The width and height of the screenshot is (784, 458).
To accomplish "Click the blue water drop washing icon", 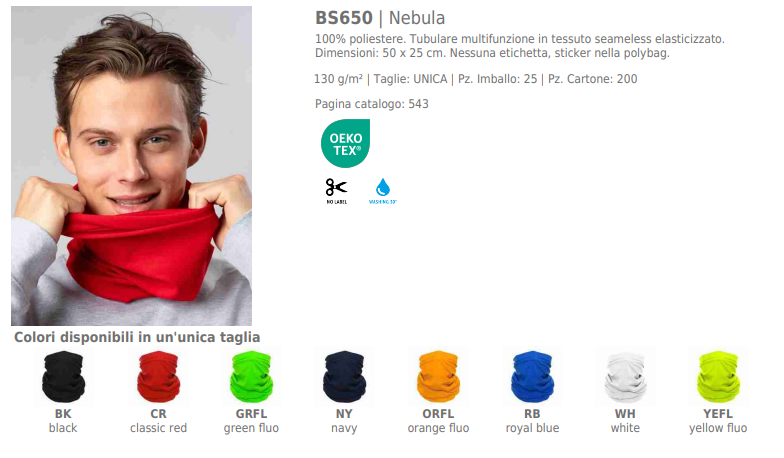I will click(383, 191).
